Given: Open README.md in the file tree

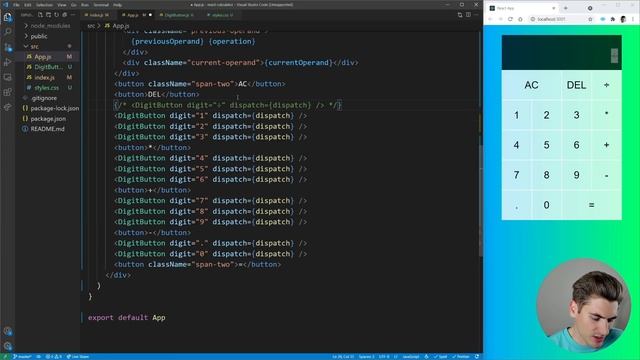Looking at the screenshot, I should 47,129.
